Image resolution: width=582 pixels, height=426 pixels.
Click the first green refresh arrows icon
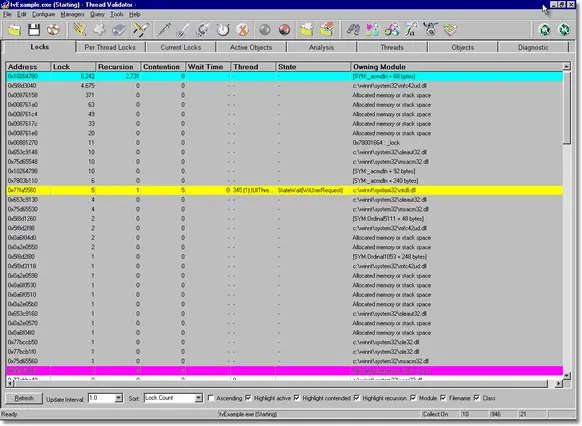click(x=545, y=30)
